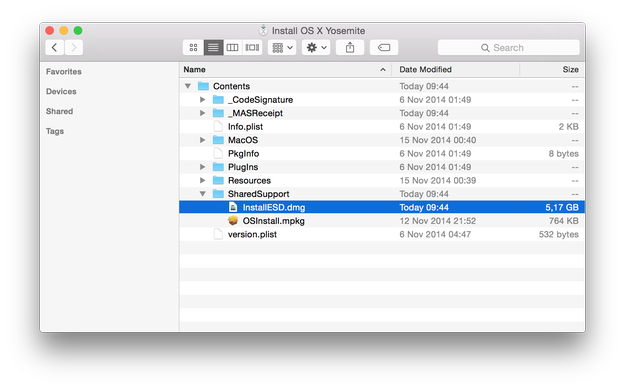Select the OSInstall.mpkg file name

click(273, 221)
